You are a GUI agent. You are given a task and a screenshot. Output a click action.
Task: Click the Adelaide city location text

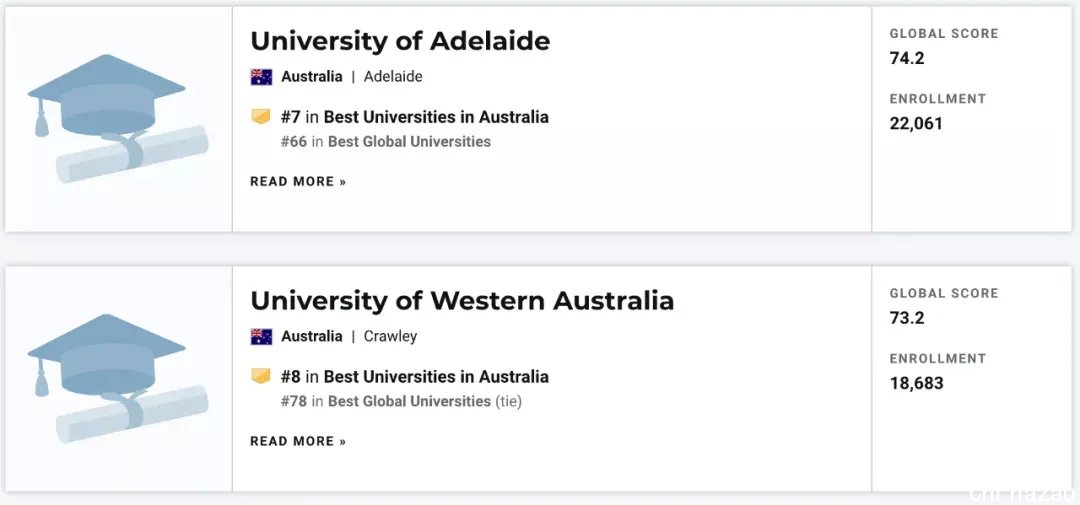[x=393, y=76]
